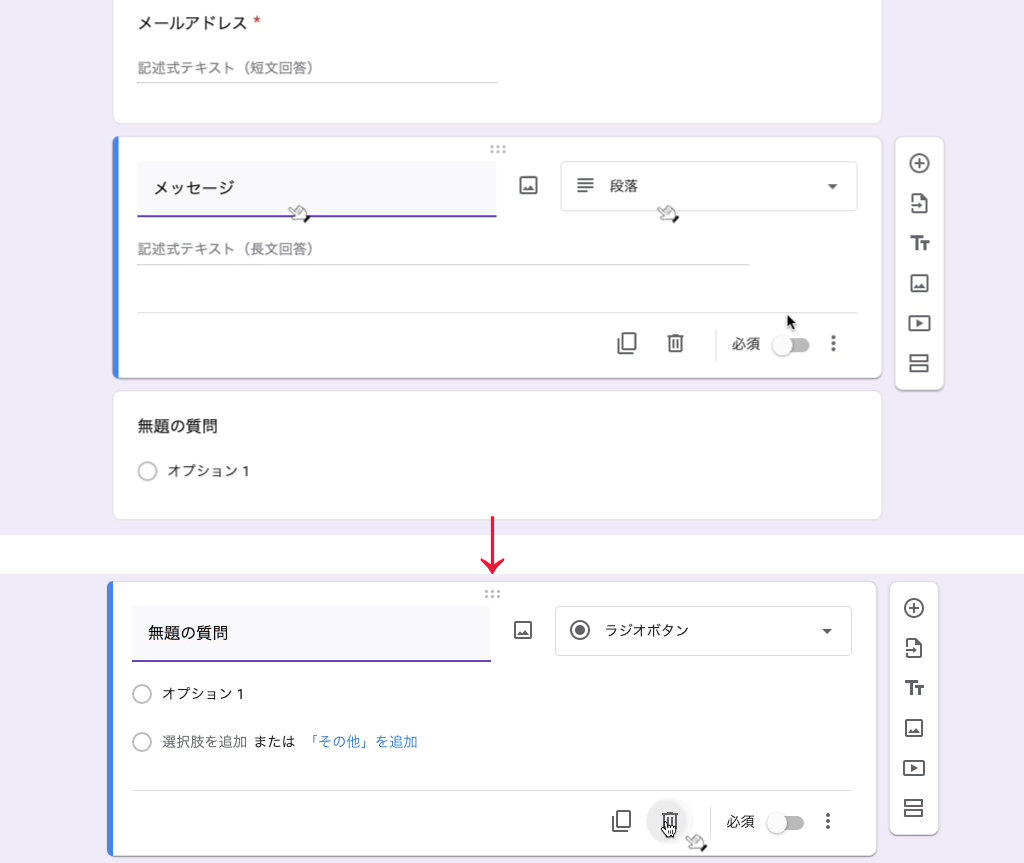The image size is (1024, 863).
Task: Add question icon in upper sidebar
Action: (x=919, y=163)
